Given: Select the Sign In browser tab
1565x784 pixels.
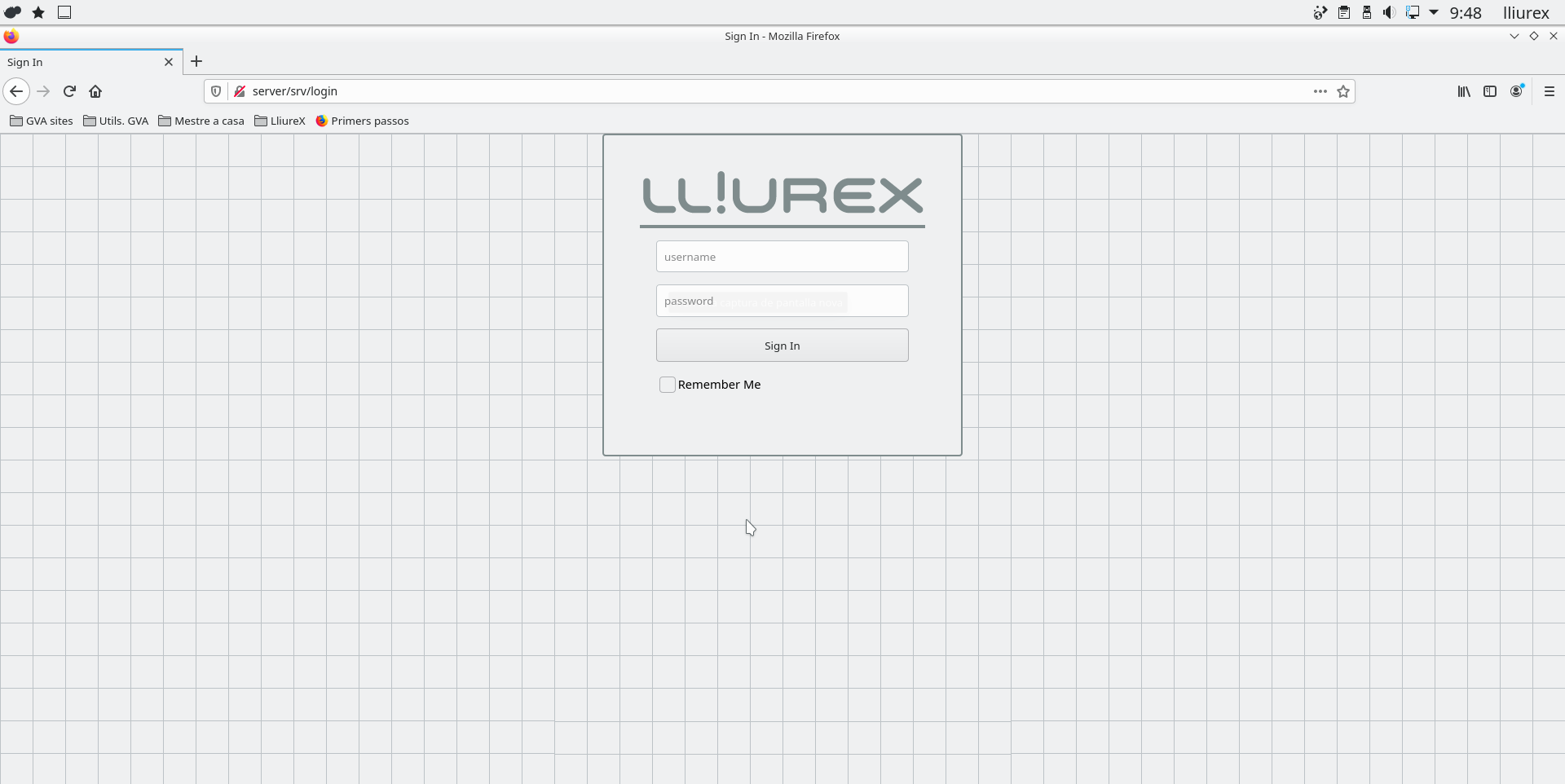Looking at the screenshot, I should 82,62.
